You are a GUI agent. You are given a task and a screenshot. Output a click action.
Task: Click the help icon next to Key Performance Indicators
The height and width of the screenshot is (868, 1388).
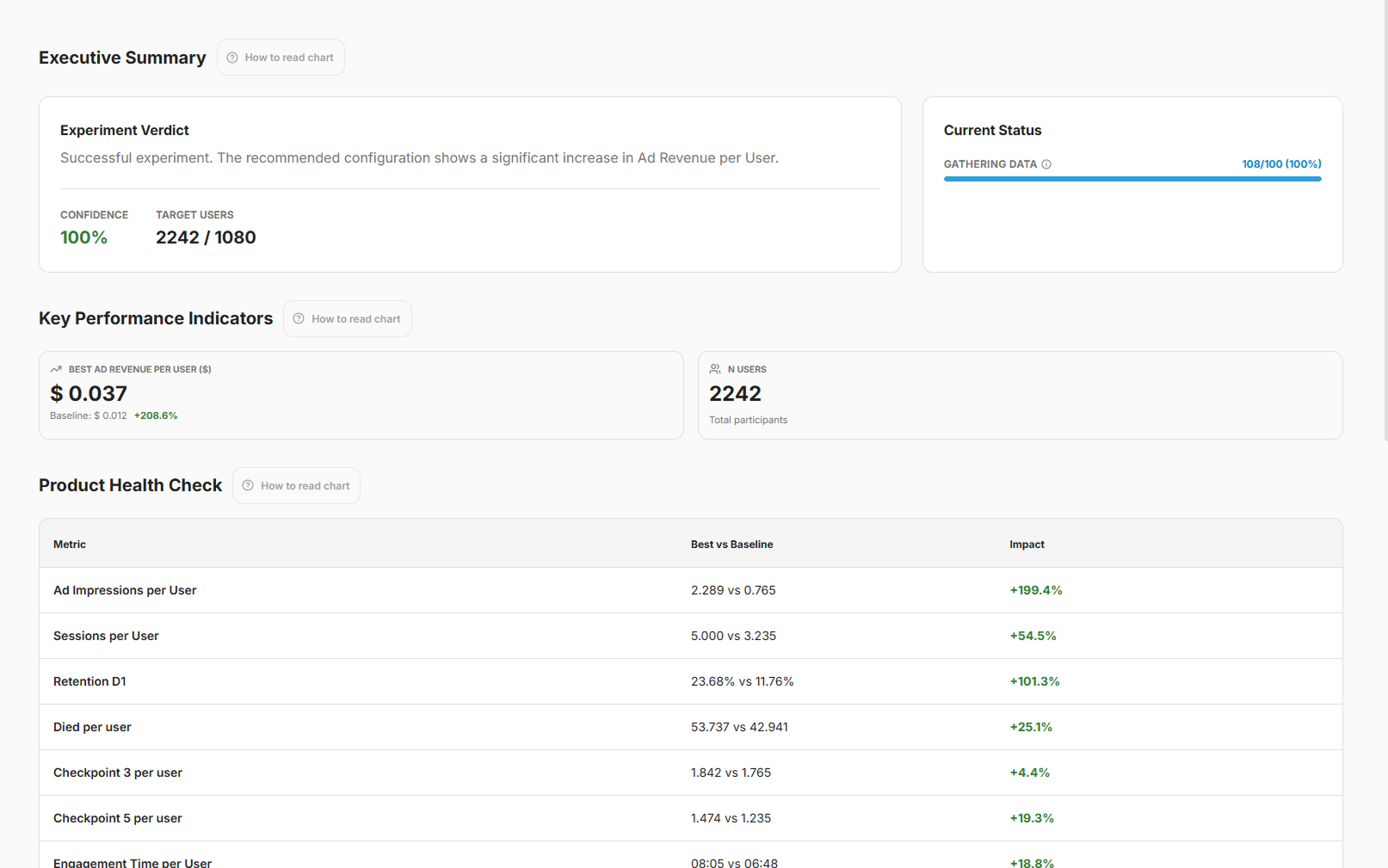pyautogui.click(x=299, y=319)
